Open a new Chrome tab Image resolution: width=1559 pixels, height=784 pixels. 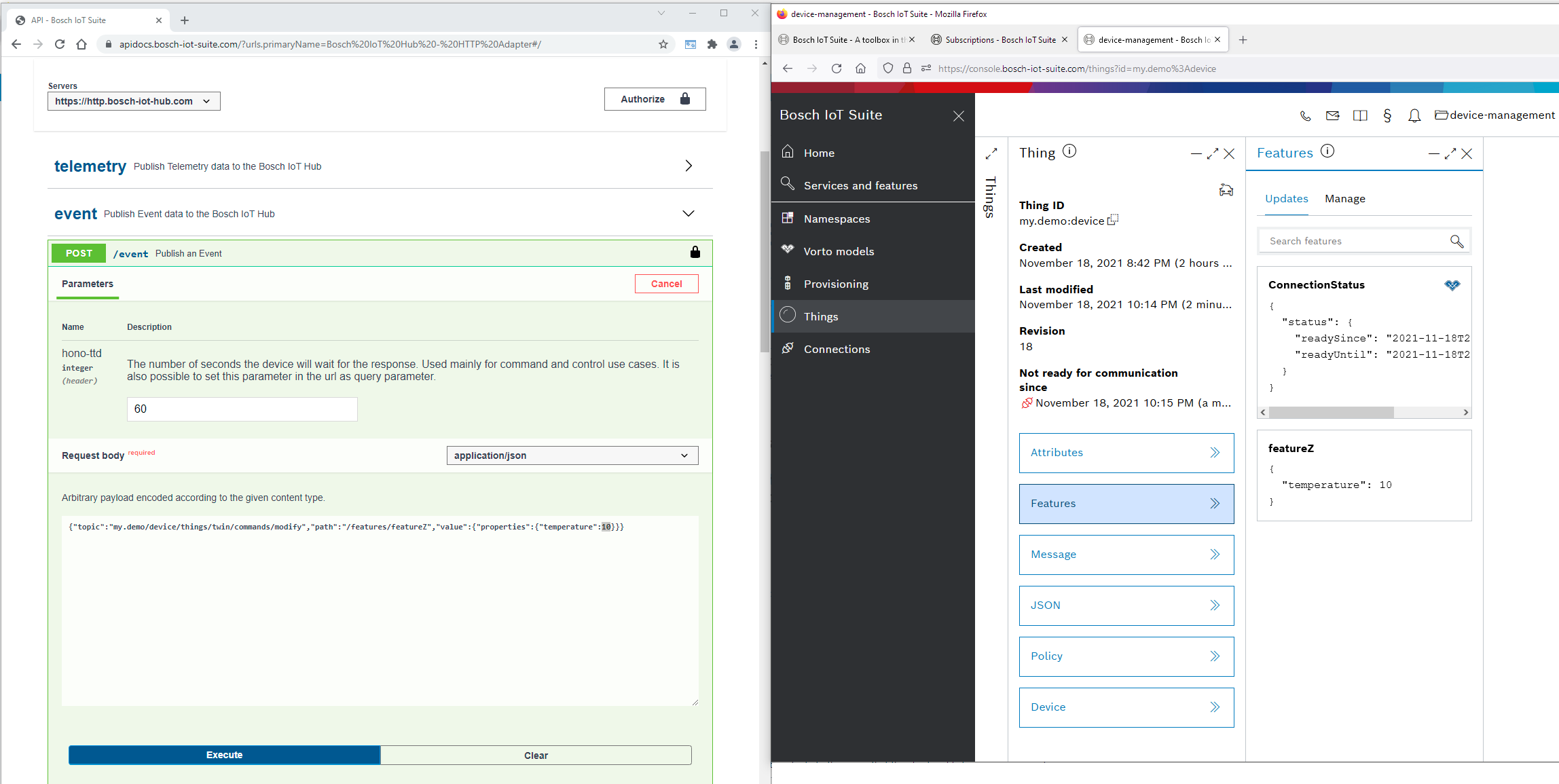click(185, 20)
